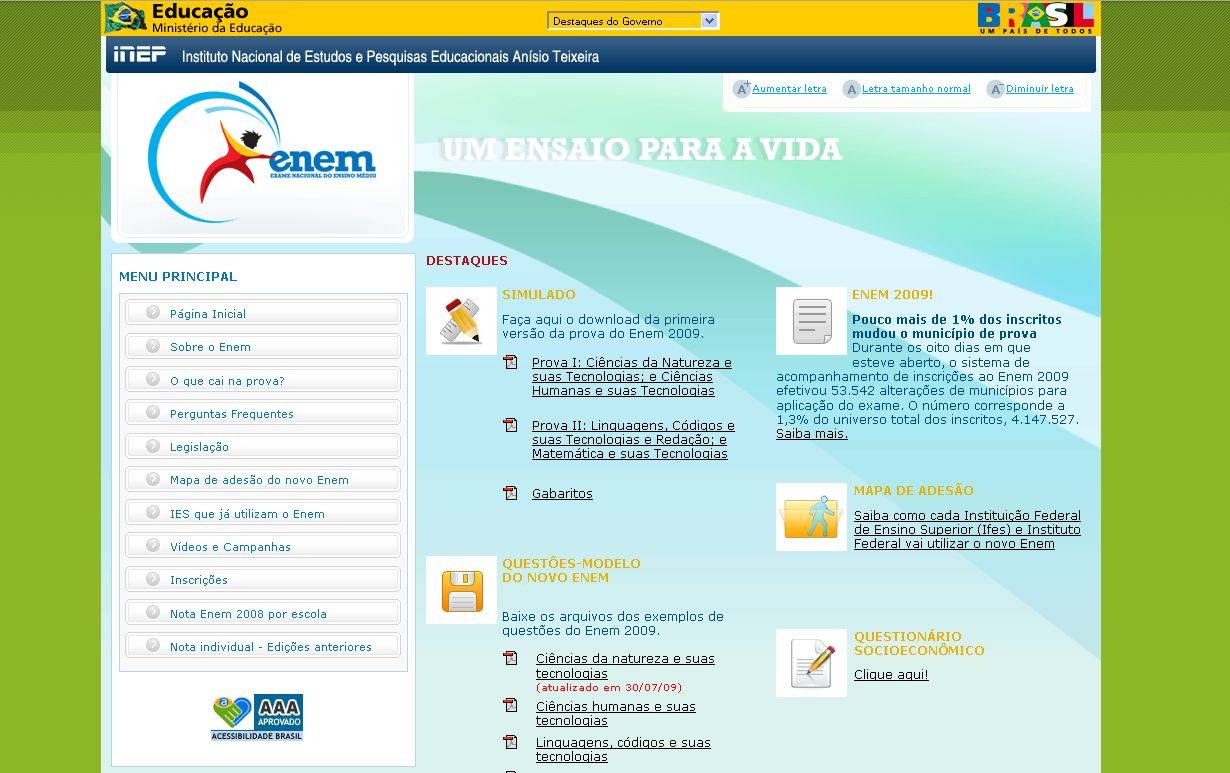Click the Simulado pencil and ruler icon
This screenshot has height=773, width=1230.
(461, 321)
